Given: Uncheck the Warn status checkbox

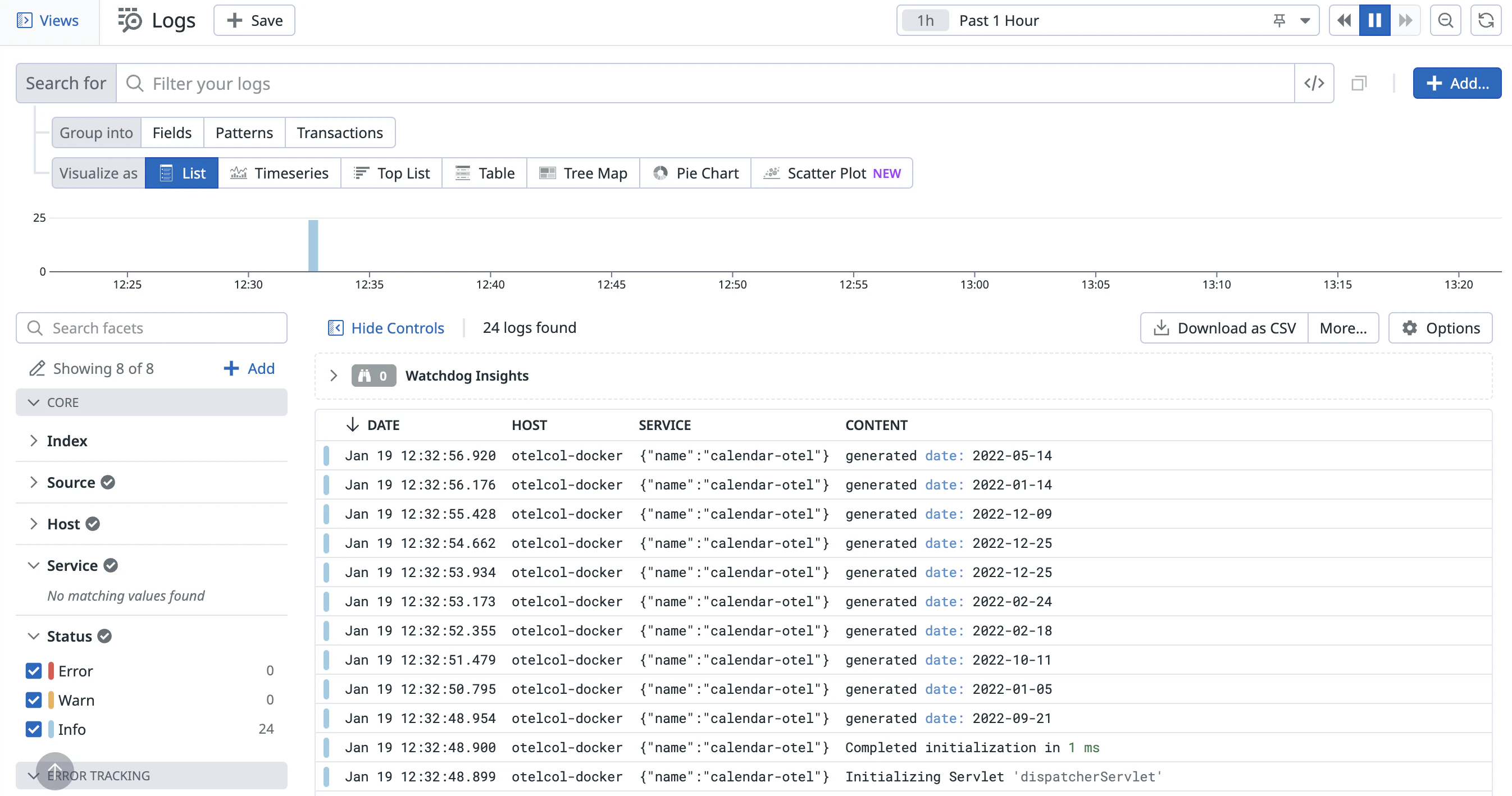Looking at the screenshot, I should click(34, 700).
